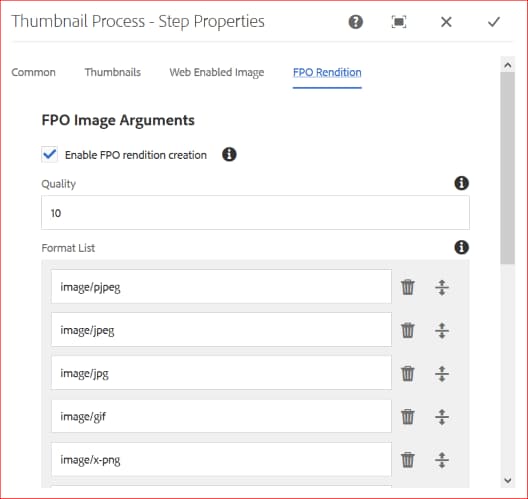
Task: Edit the image/gif format field
Action: 221,416
